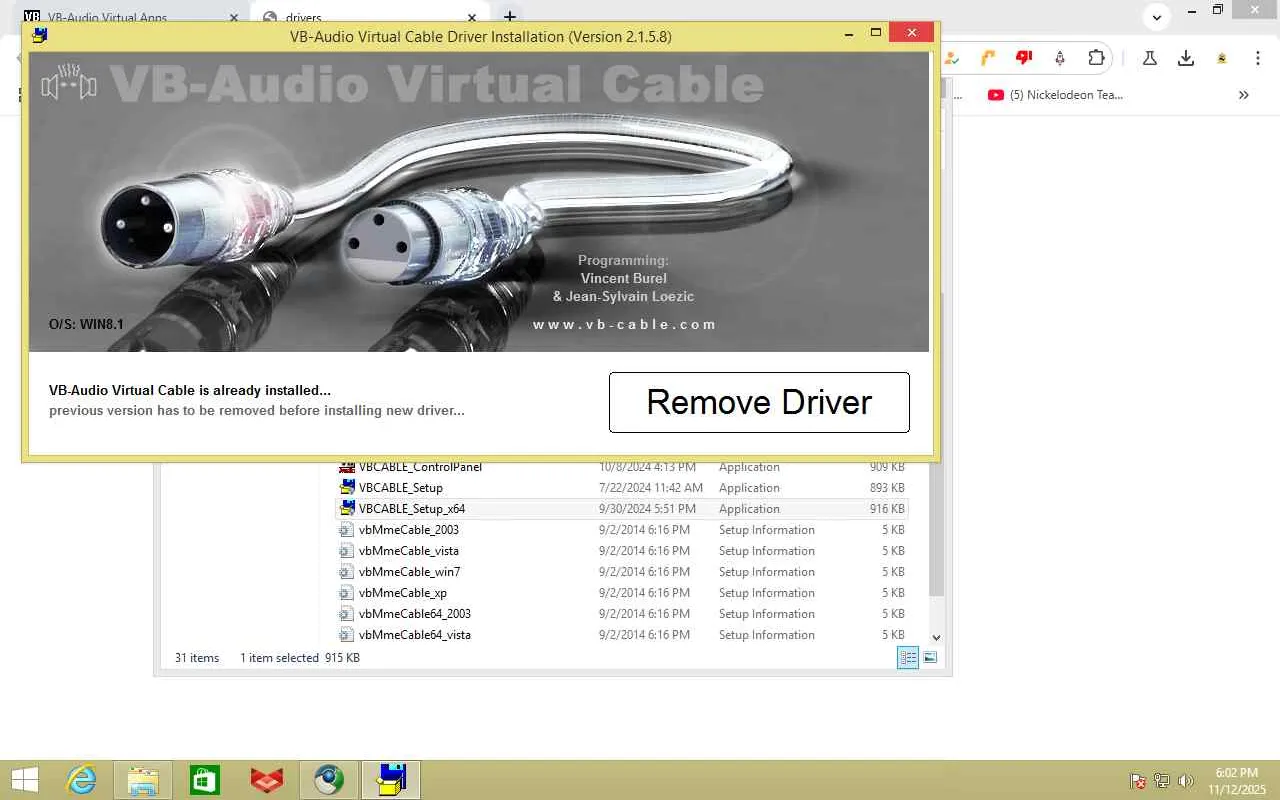The height and width of the screenshot is (800, 1280).
Task: Click the 916 KB size cell
Action: (x=887, y=509)
